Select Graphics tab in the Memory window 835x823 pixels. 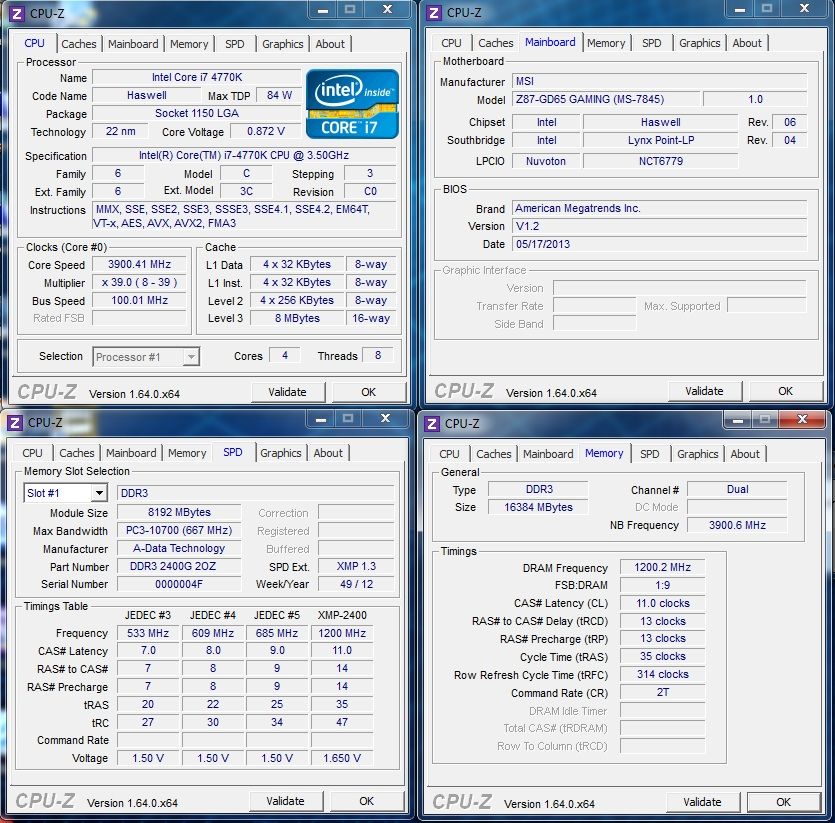[x=698, y=454]
